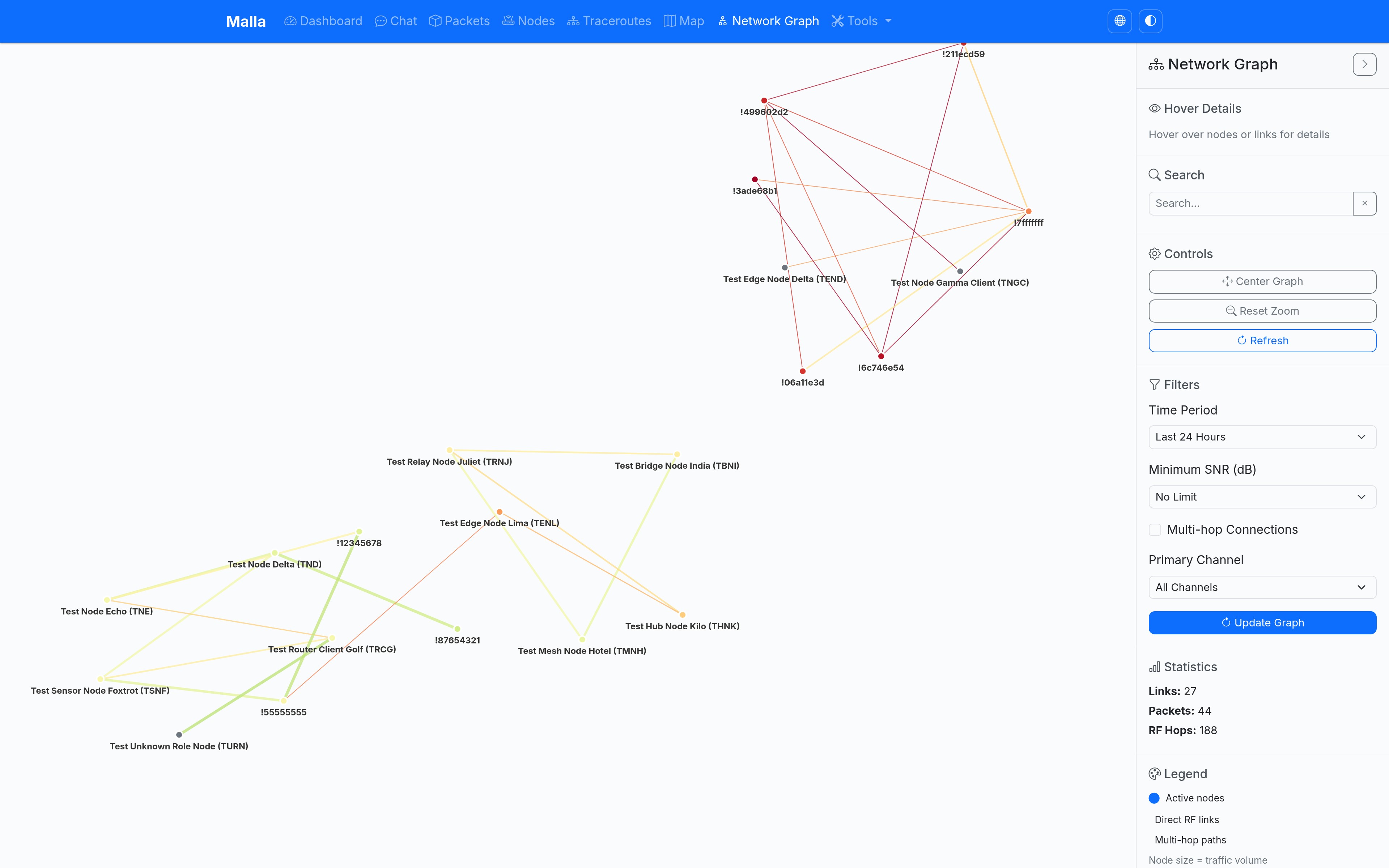Click the Update Graph button
This screenshot has height=868, width=1389.
[1262, 623]
